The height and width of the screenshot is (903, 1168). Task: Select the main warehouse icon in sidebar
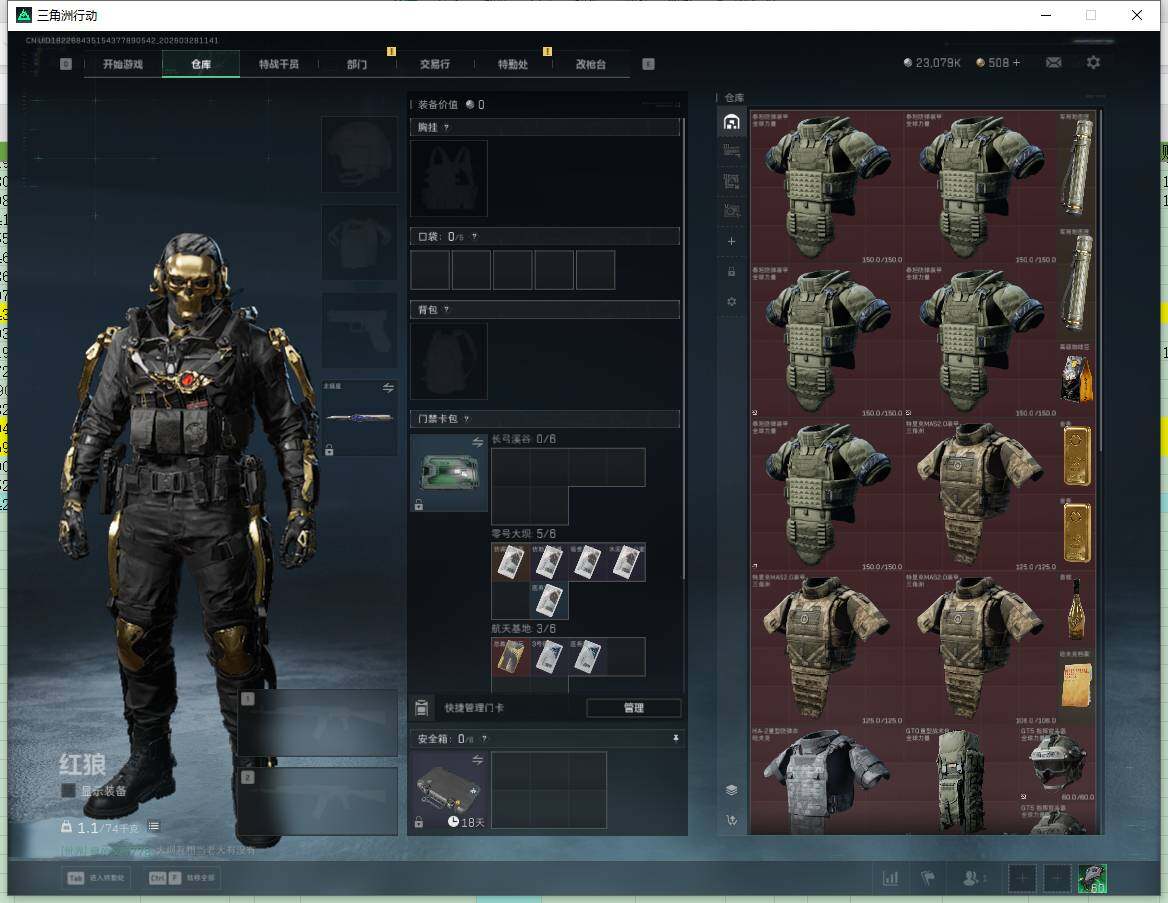click(731, 121)
